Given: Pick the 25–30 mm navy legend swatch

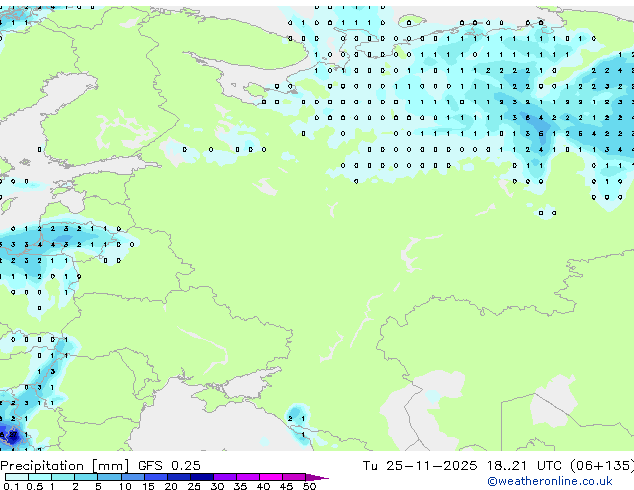Looking at the screenshot, I should point(201,477).
